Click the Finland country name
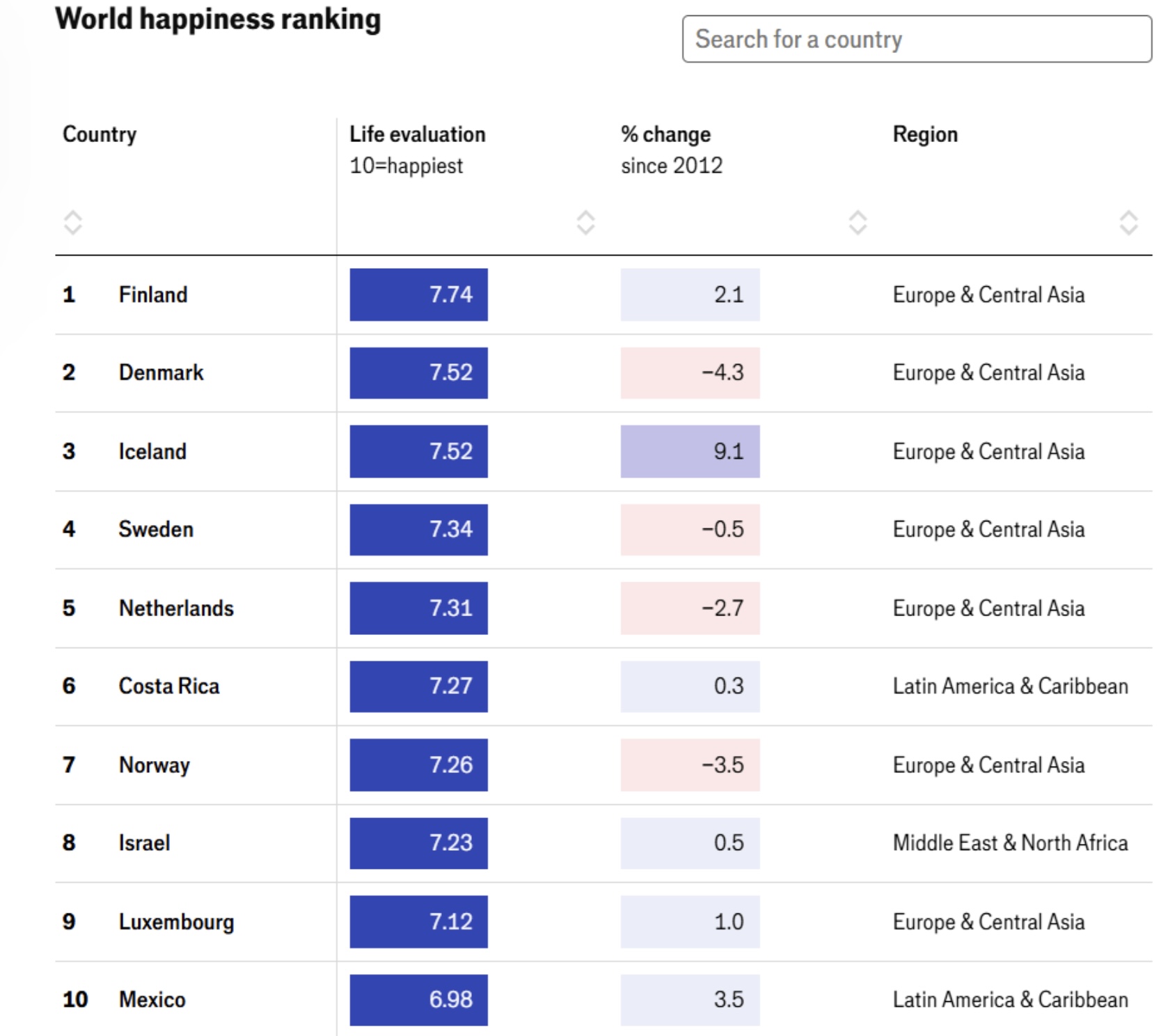Viewport: 1168px width, 1036px height. point(153,295)
